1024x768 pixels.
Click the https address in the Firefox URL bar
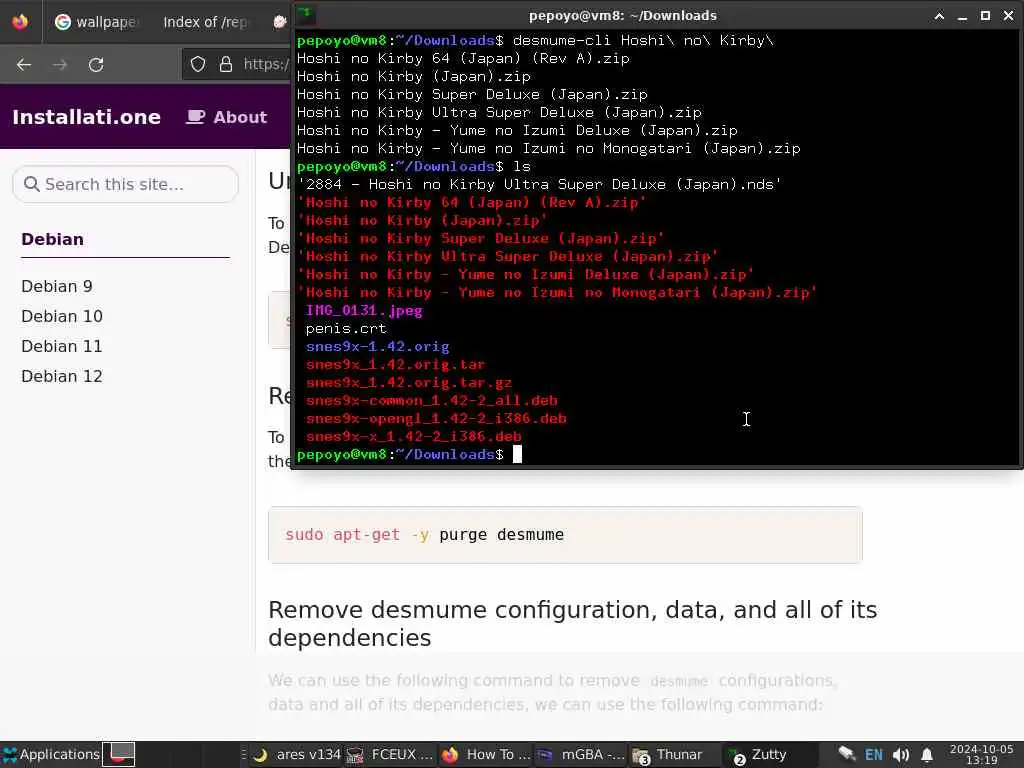[266, 64]
